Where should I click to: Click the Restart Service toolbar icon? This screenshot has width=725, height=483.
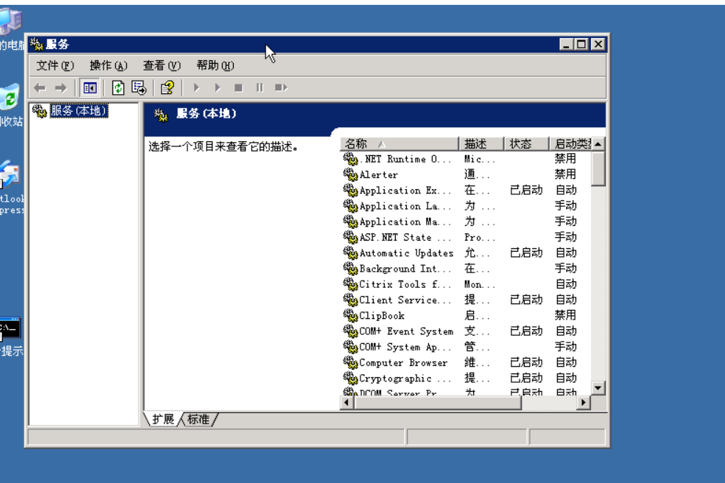coord(281,88)
